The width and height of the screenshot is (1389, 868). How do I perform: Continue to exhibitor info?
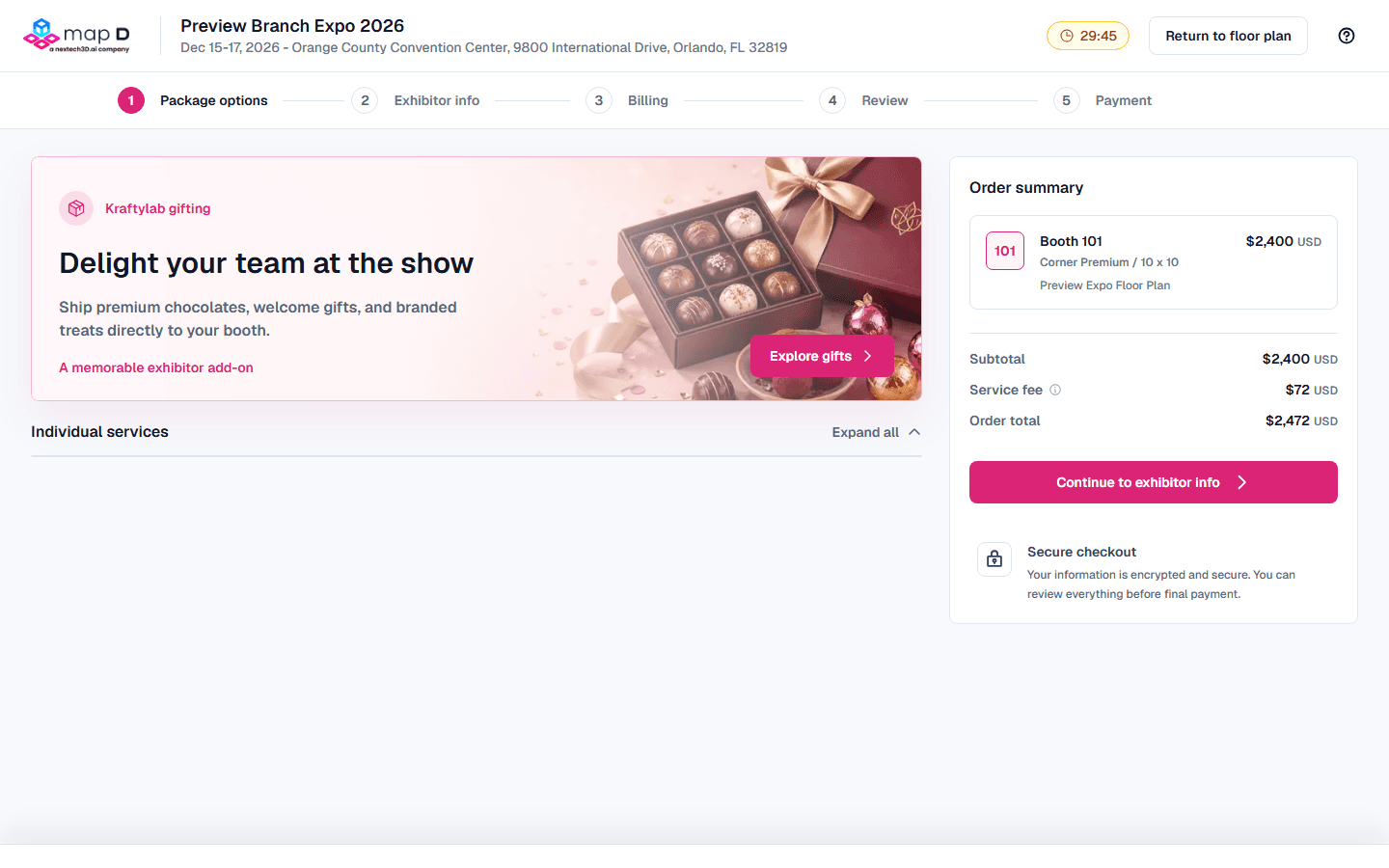pos(1154,482)
